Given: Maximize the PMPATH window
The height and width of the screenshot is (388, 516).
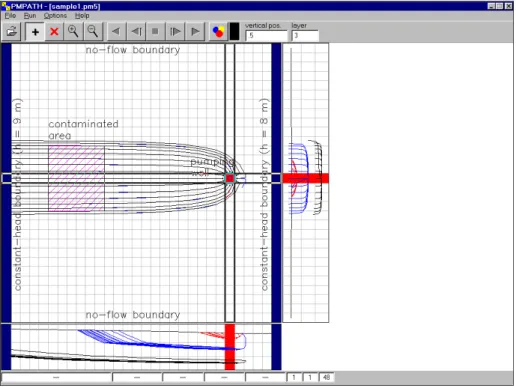Looking at the screenshot, I should point(499,6).
